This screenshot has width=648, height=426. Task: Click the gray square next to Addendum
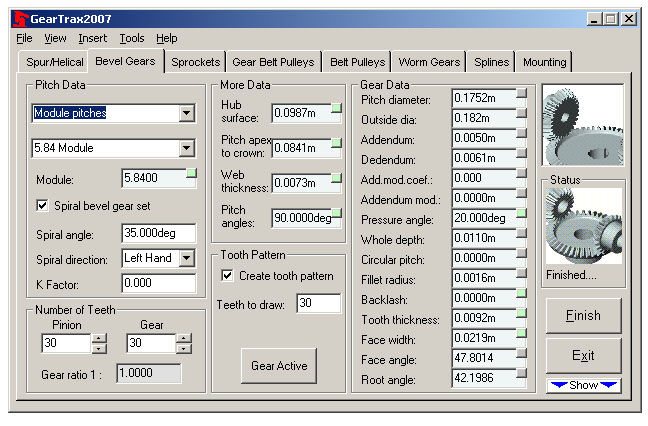point(522,133)
